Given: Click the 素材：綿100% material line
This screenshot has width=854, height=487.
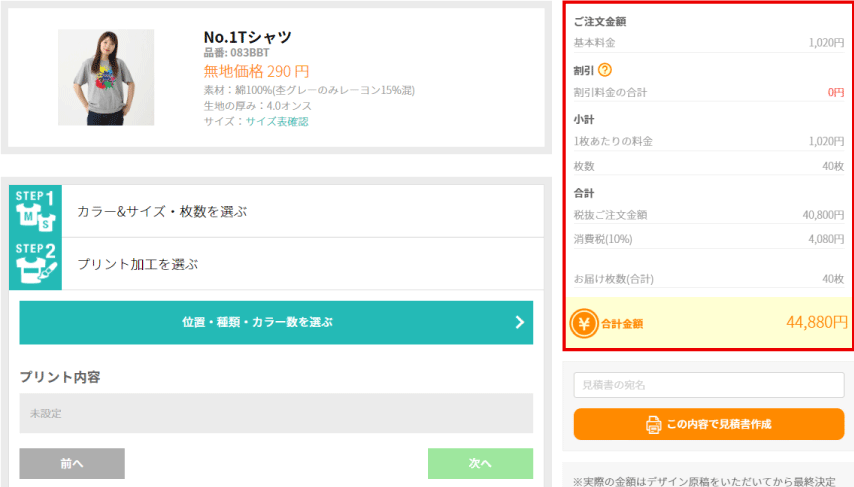Looking at the screenshot, I should click(x=309, y=90).
